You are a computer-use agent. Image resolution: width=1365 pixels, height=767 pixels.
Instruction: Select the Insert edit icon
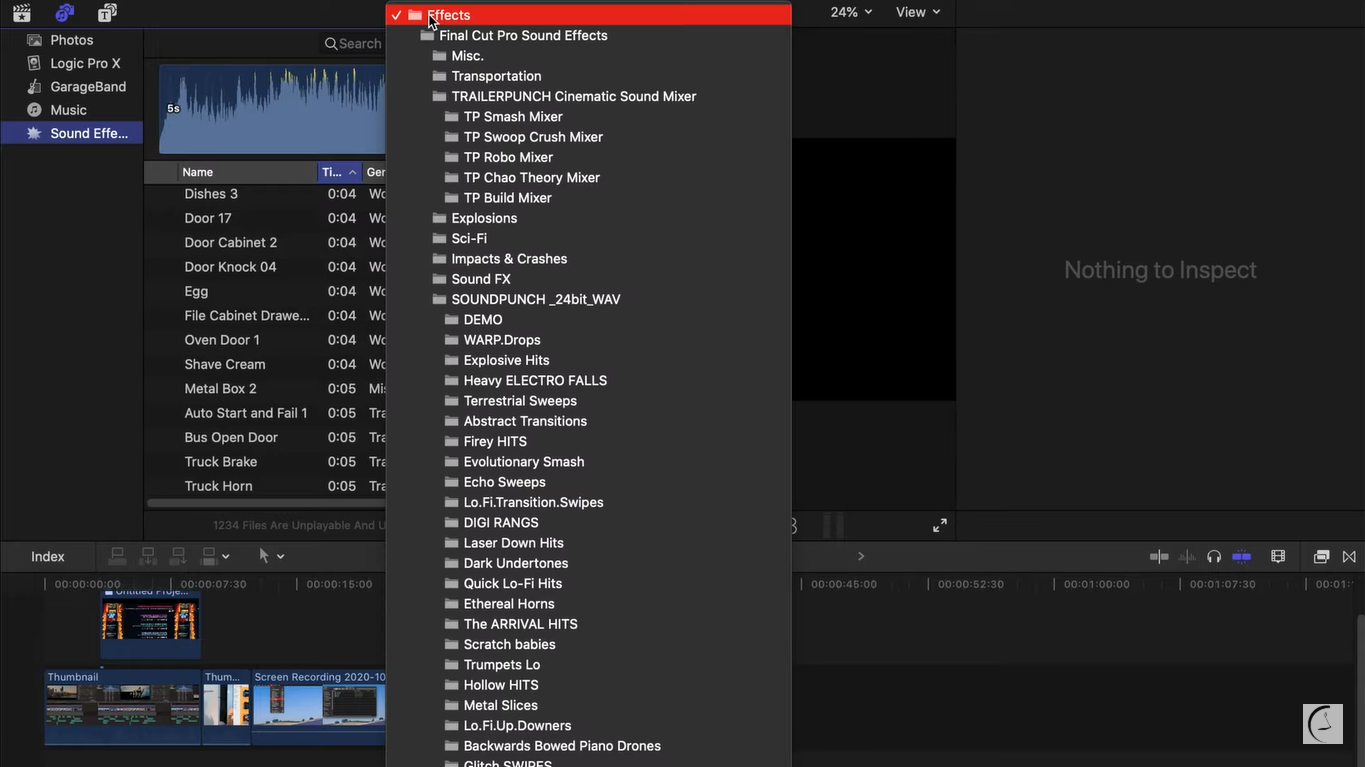tap(146, 555)
